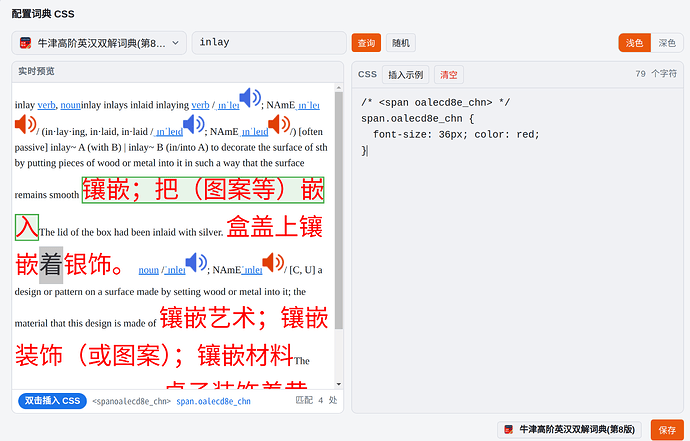Click the 配置词典 CSS title
Viewport: 690px width, 441px height.
[x=43, y=14]
